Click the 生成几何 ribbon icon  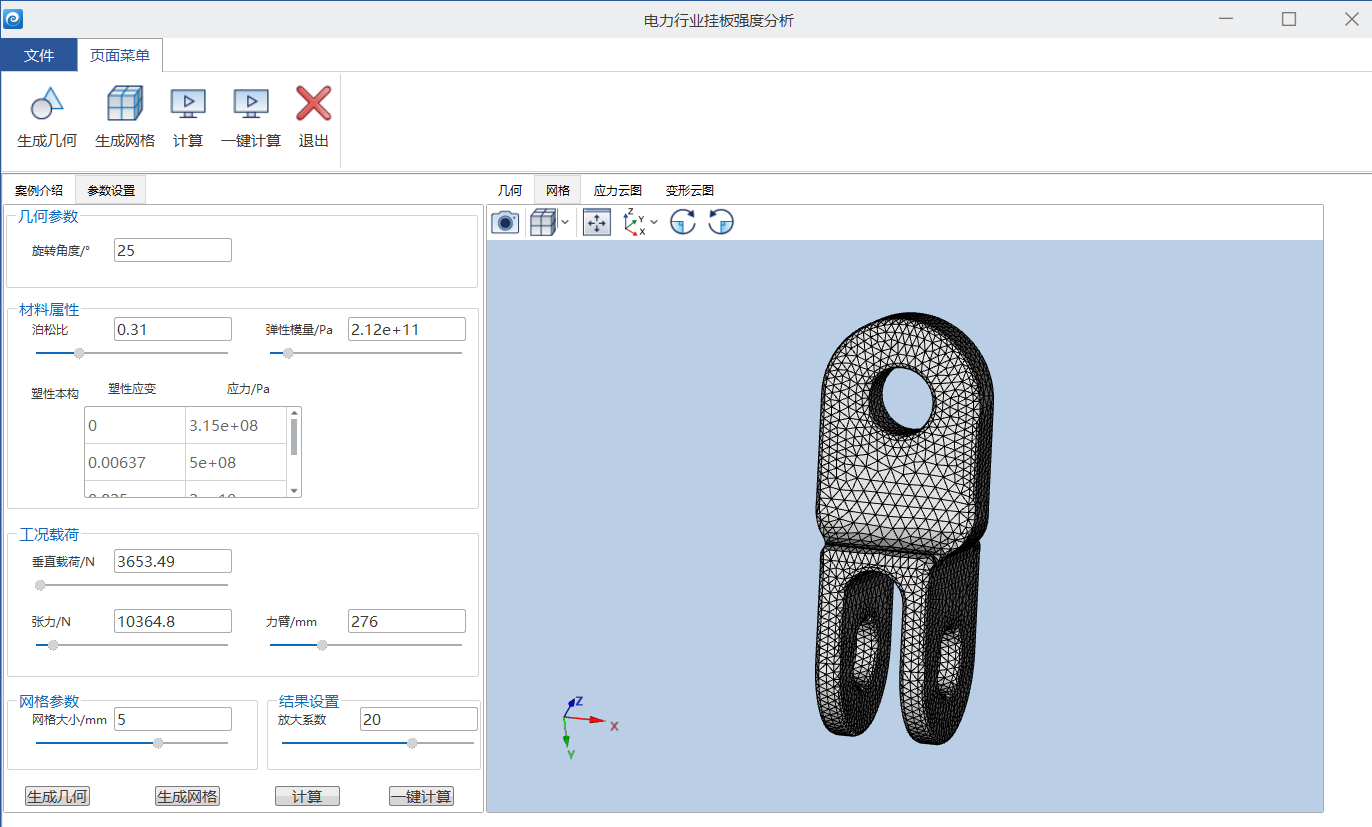pos(47,103)
